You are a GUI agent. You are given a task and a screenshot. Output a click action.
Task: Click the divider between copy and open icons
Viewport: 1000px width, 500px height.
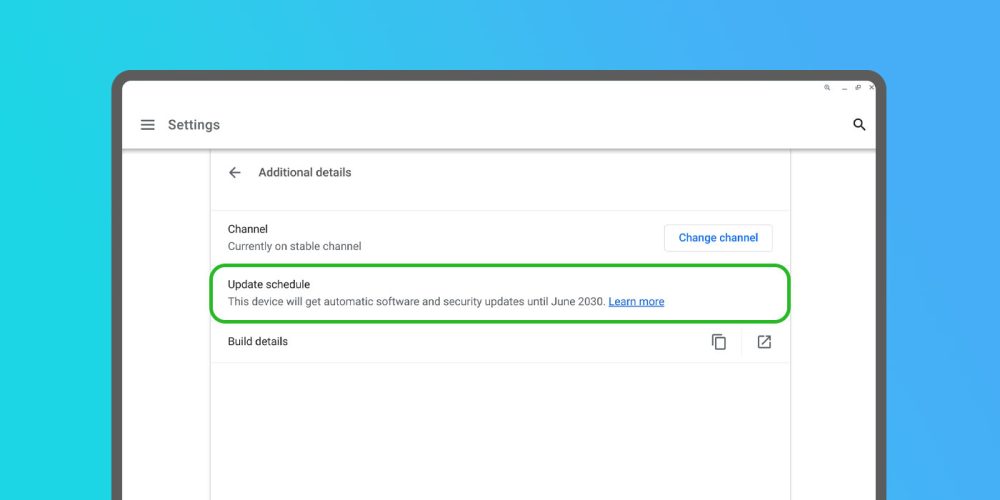pos(742,342)
